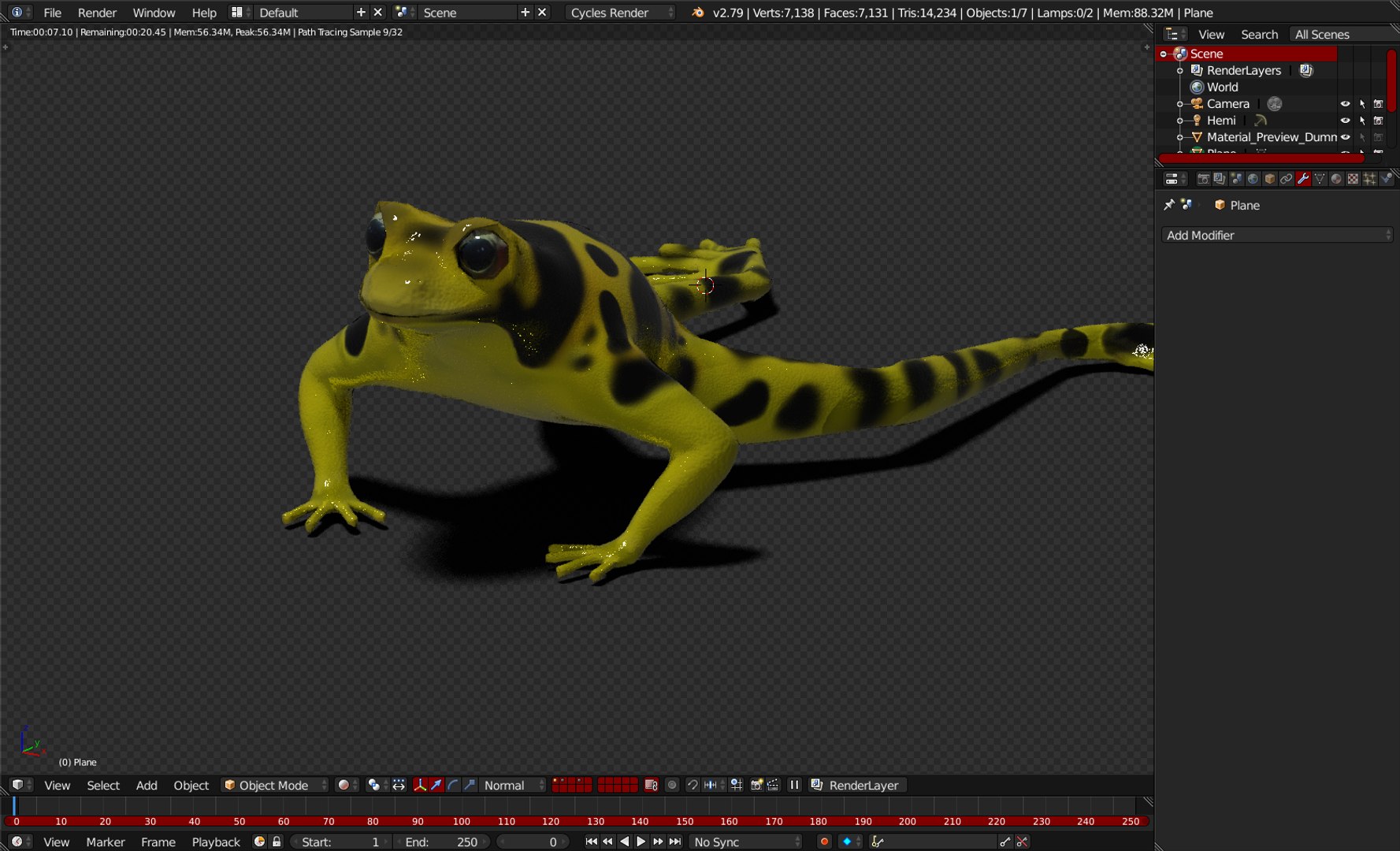Click the play animation button
This screenshot has width=1400, height=851.
641,842
